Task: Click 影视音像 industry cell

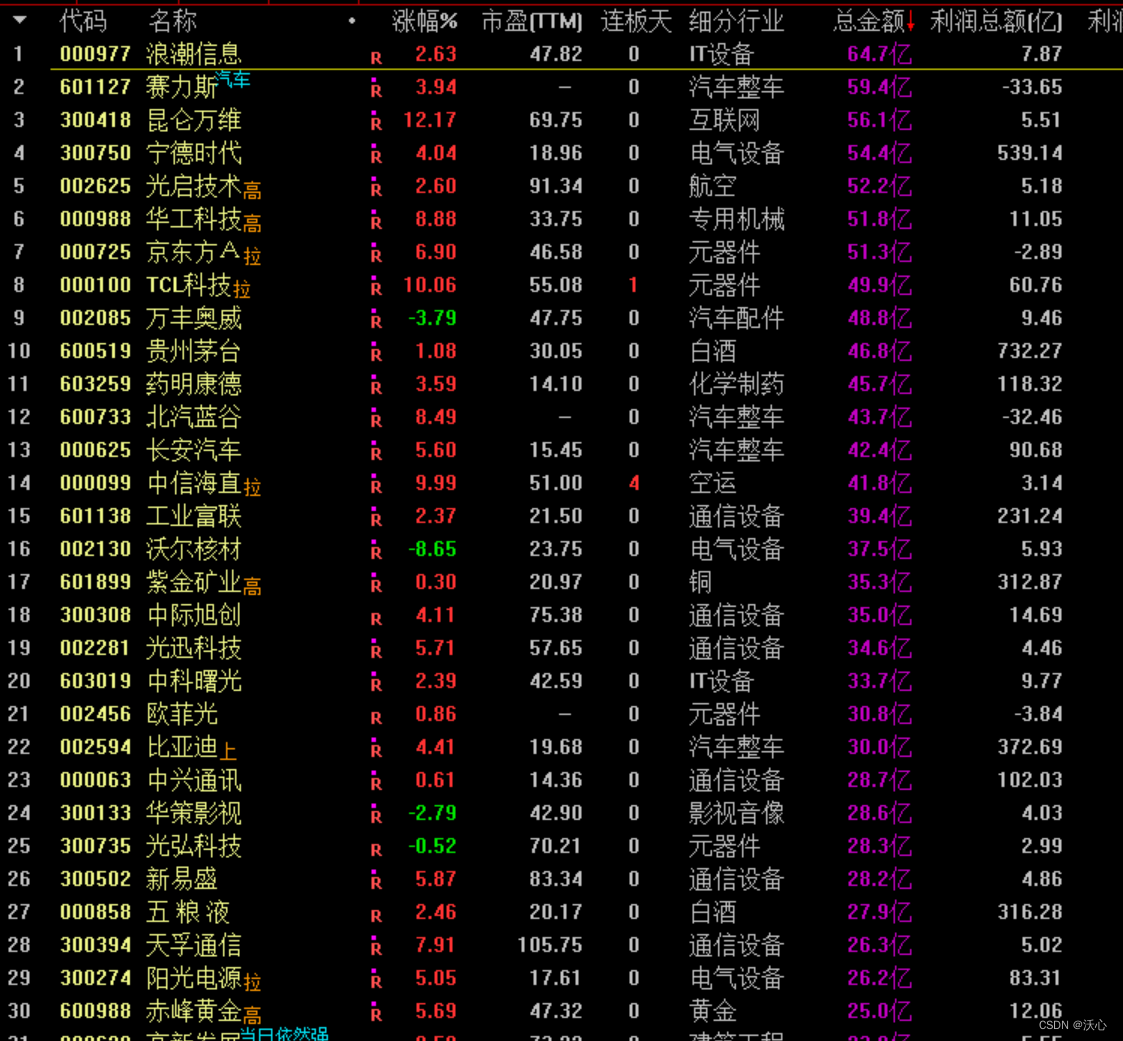Action: coord(736,813)
